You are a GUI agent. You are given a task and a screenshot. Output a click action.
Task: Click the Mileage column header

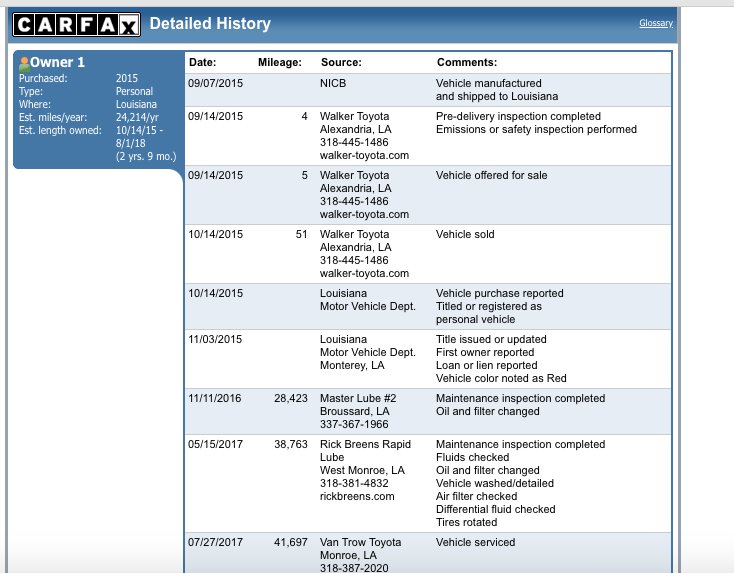click(279, 62)
